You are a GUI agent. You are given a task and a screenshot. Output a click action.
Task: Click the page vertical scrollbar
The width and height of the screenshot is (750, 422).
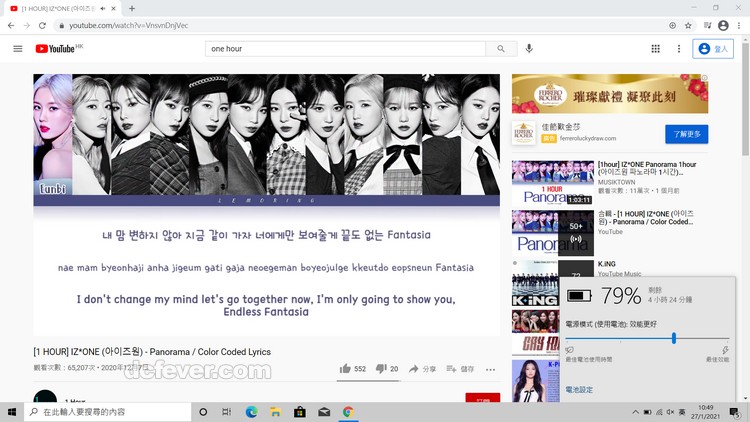tap(745, 98)
